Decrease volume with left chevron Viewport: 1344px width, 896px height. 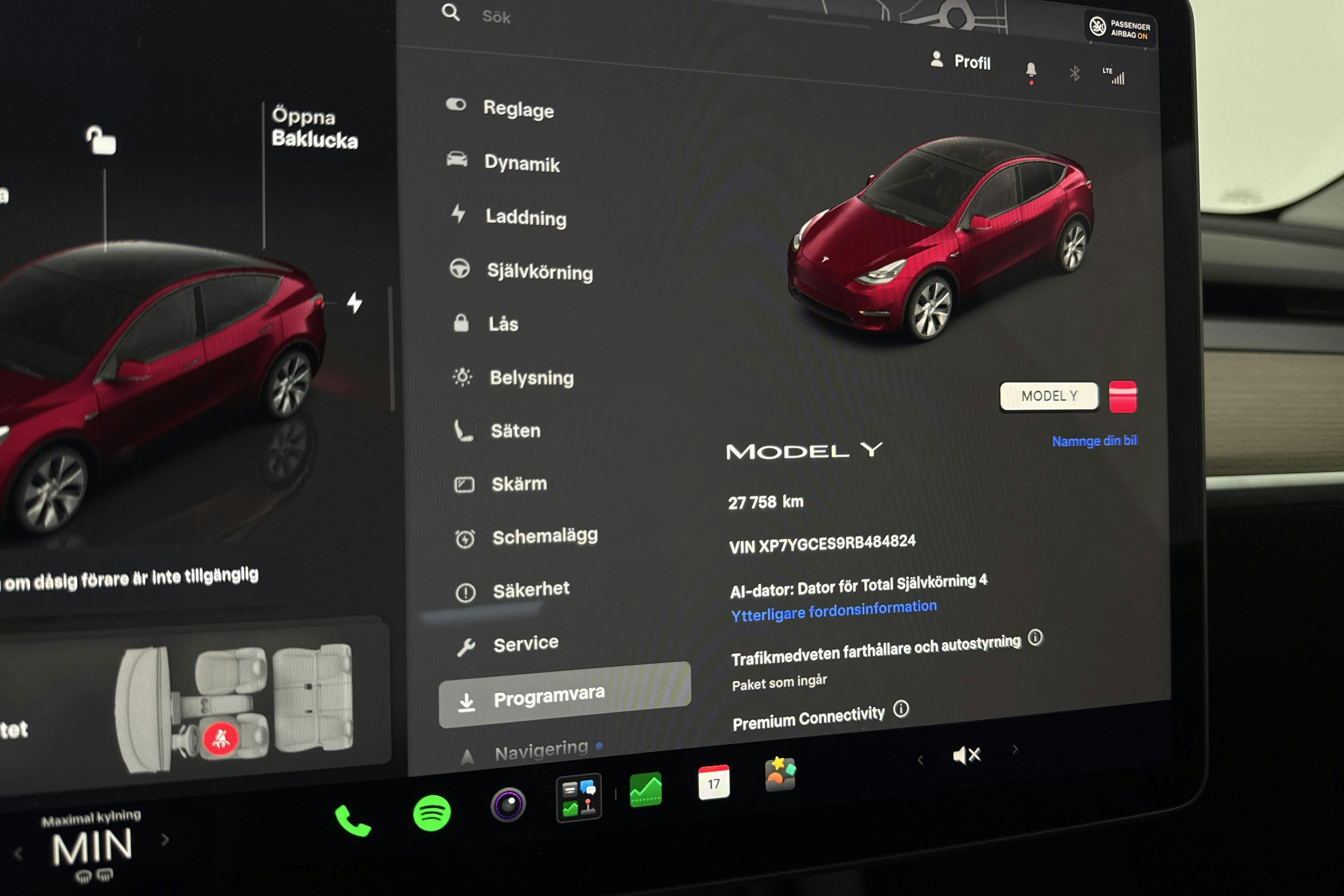(x=920, y=759)
